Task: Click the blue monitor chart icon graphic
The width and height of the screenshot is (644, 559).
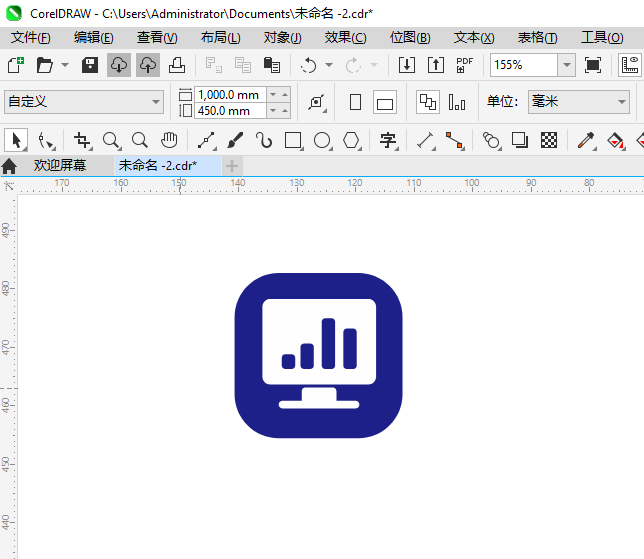Action: 319,356
